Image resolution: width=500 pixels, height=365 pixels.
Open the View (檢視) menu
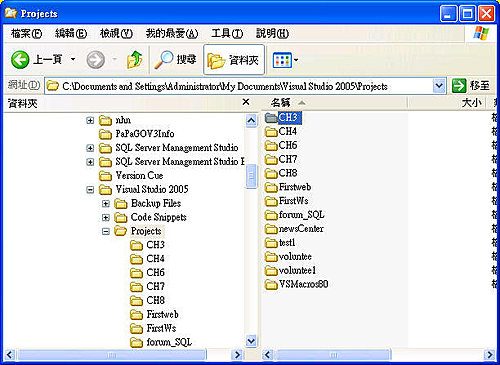(116, 33)
